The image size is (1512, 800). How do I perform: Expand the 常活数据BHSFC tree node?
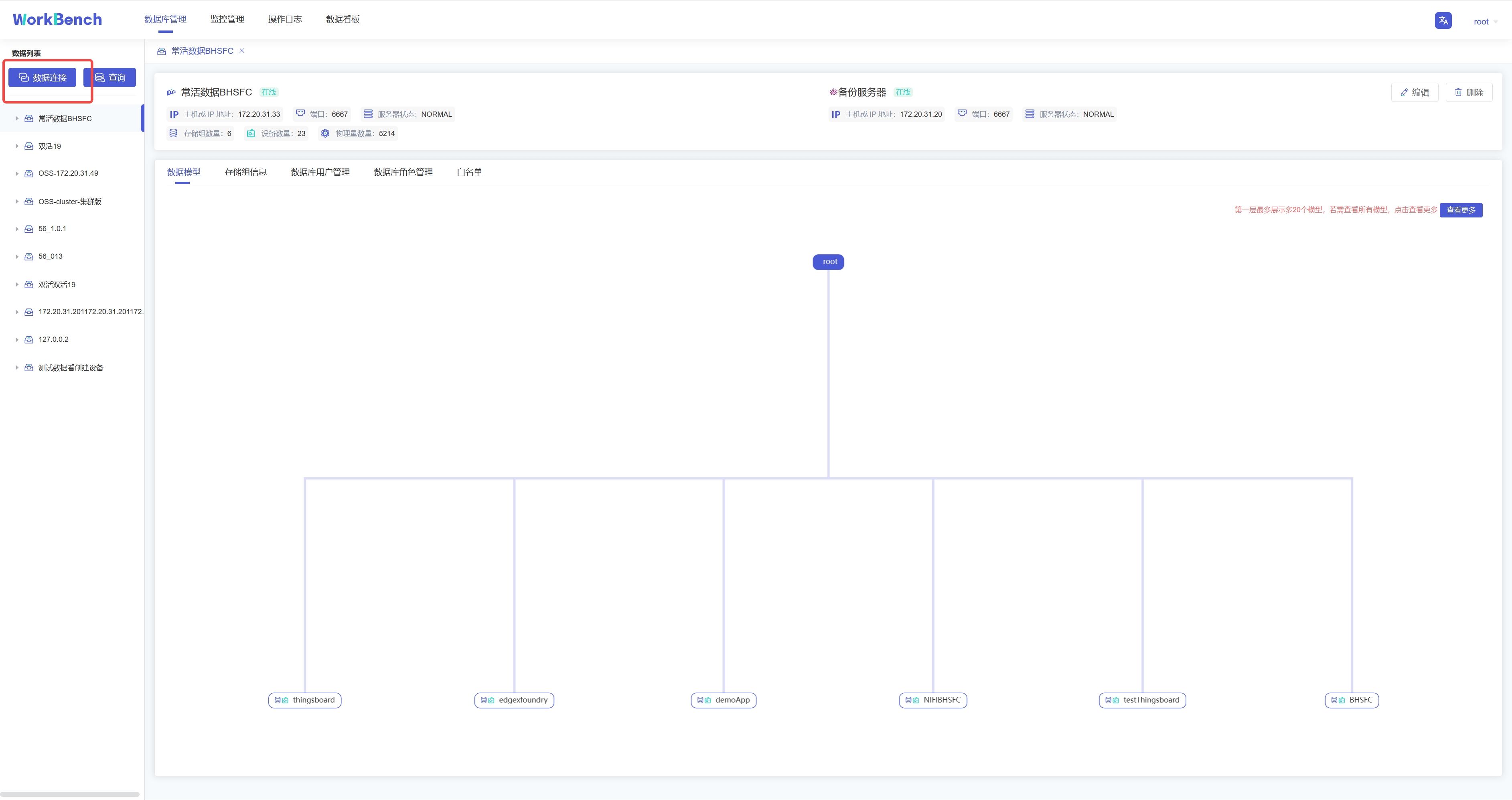pos(17,119)
